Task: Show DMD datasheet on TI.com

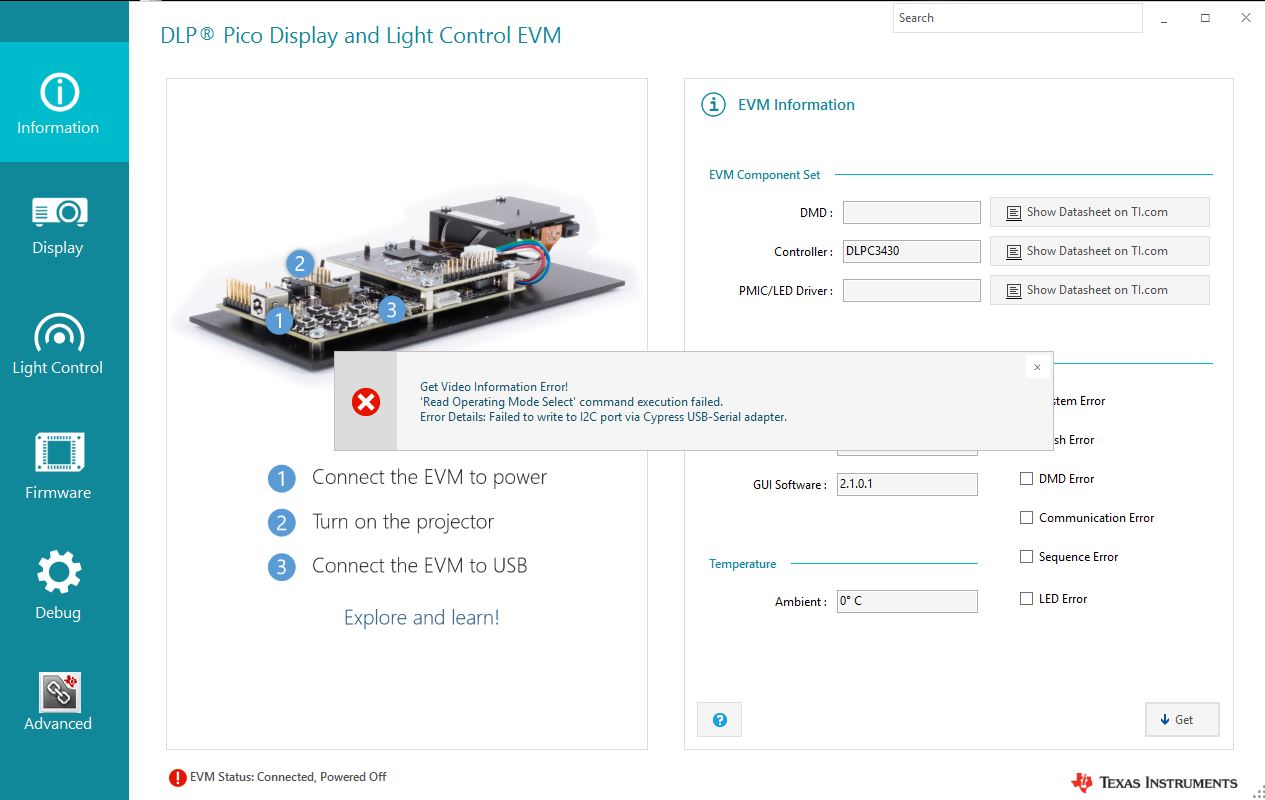Action: point(1099,212)
